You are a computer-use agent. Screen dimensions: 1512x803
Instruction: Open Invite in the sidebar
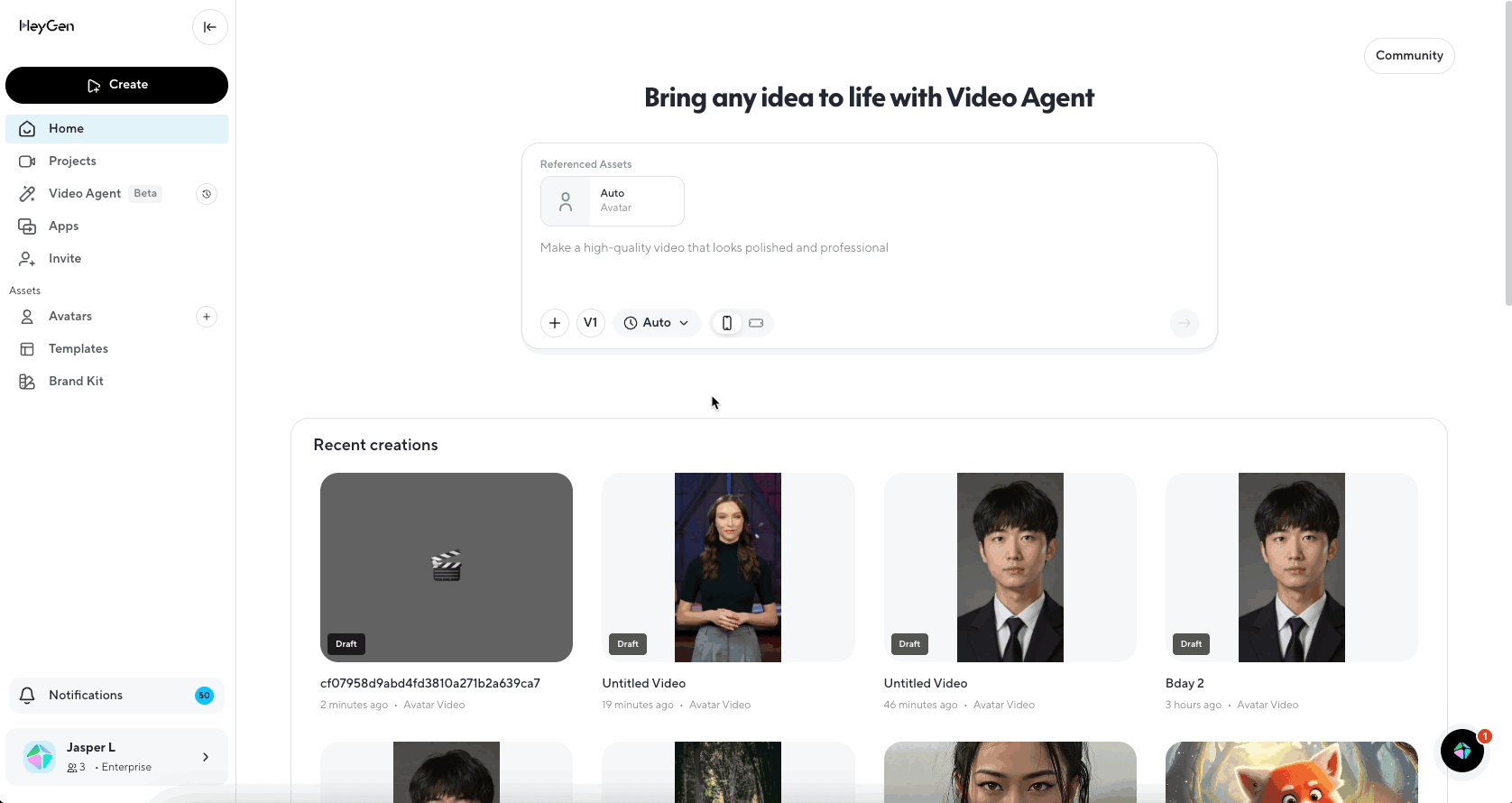(116, 259)
